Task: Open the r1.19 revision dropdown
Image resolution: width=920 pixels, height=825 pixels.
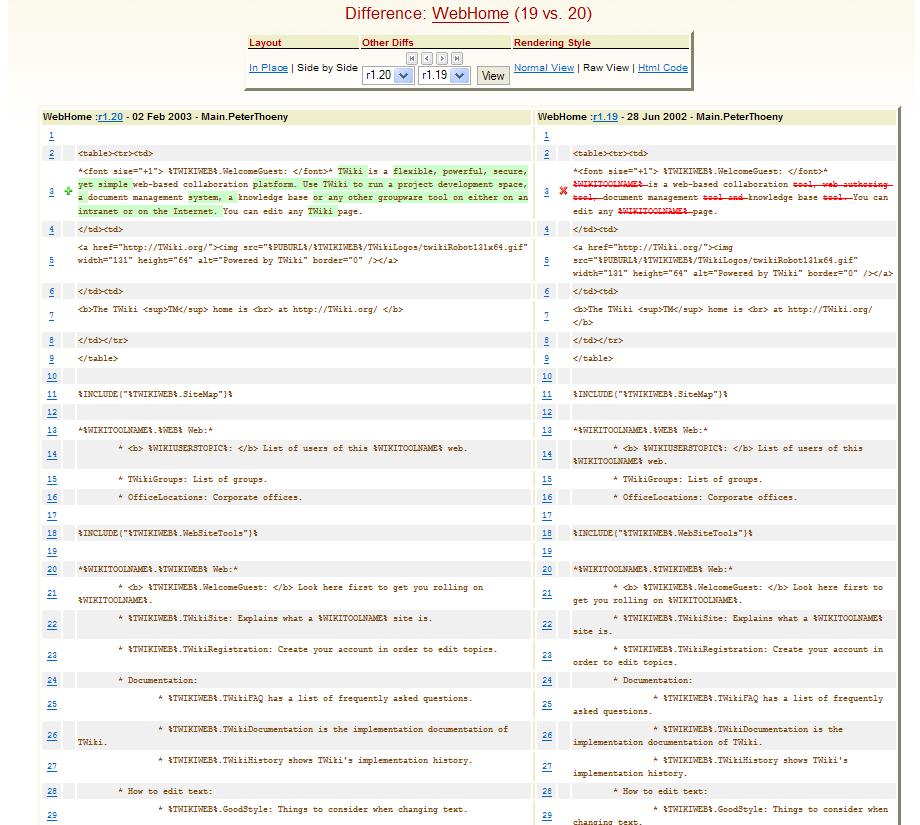Action: (x=444, y=75)
